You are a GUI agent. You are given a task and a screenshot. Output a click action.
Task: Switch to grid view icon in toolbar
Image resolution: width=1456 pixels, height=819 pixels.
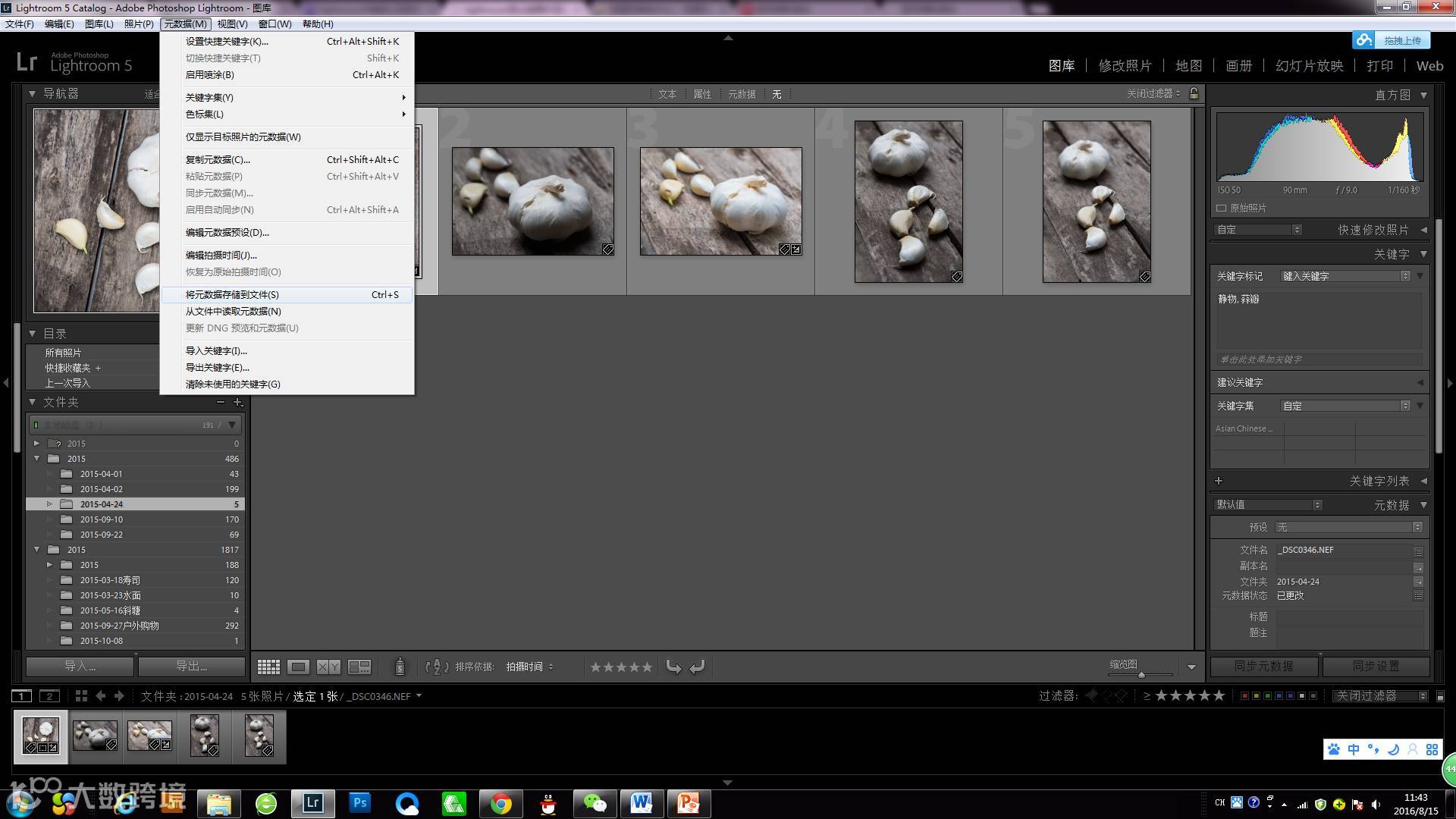(x=268, y=667)
